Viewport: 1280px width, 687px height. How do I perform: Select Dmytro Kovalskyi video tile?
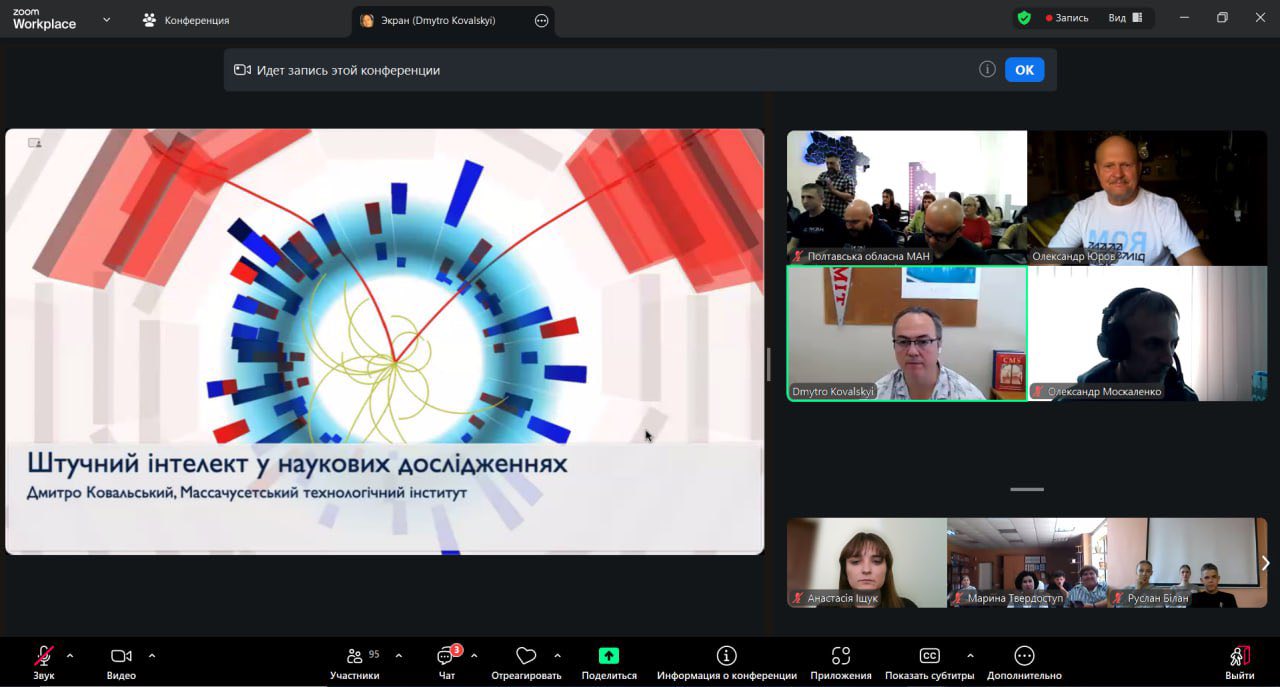click(907, 333)
